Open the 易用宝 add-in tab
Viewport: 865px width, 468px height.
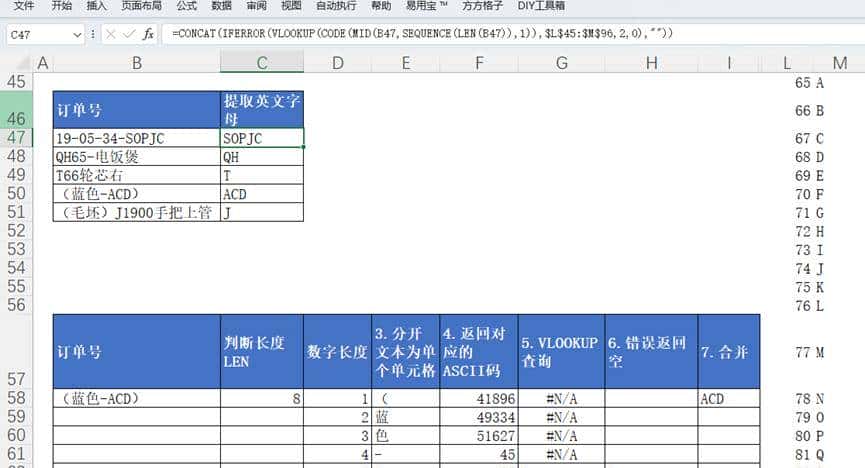(x=426, y=6)
